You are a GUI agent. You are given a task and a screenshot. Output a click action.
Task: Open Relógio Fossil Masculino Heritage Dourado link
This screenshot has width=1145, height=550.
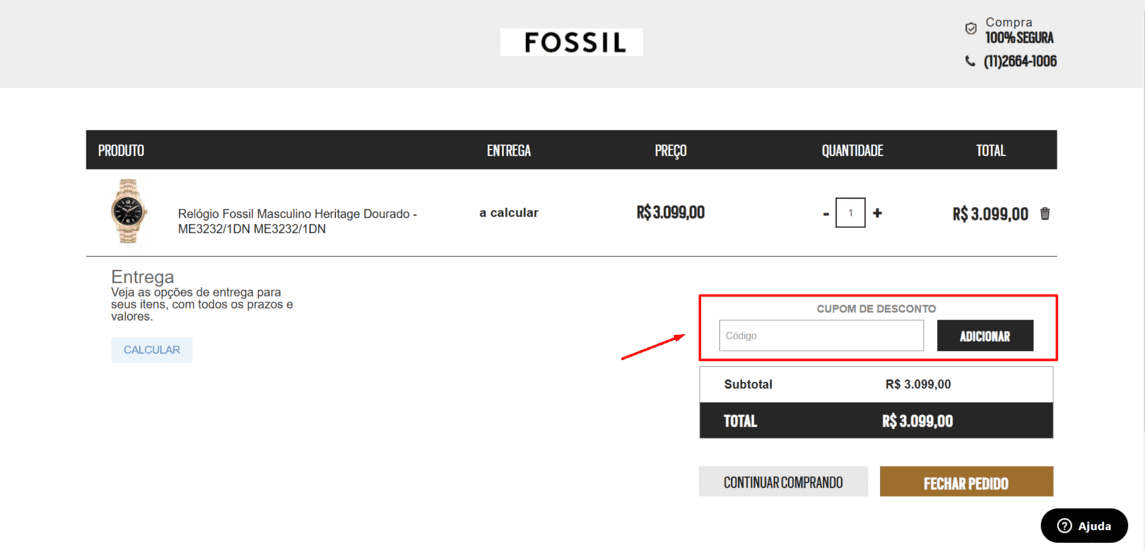pos(298,221)
